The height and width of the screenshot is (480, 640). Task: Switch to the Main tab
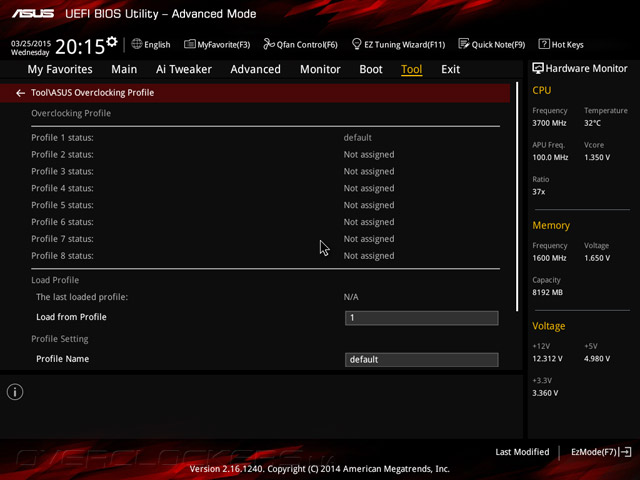point(124,69)
